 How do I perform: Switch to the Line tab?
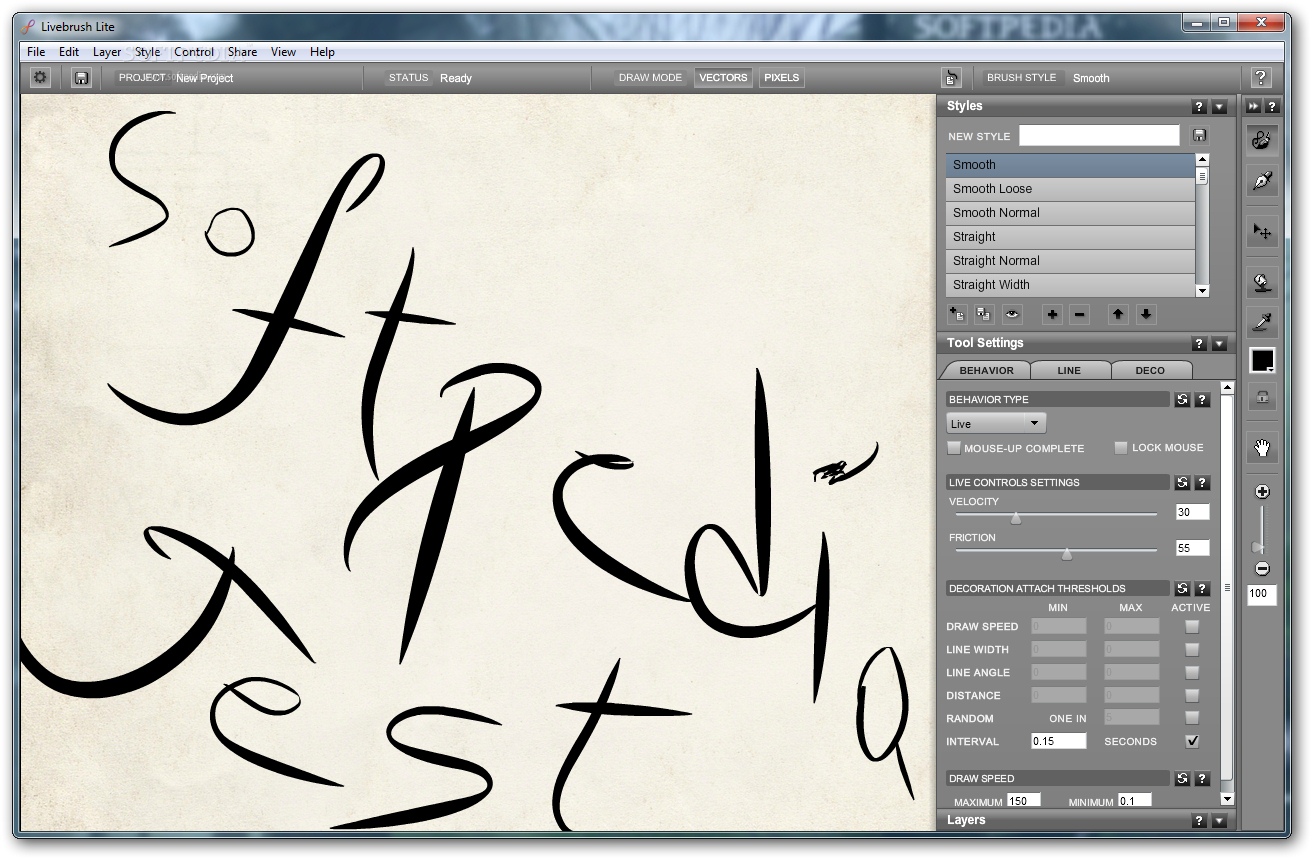point(1069,370)
